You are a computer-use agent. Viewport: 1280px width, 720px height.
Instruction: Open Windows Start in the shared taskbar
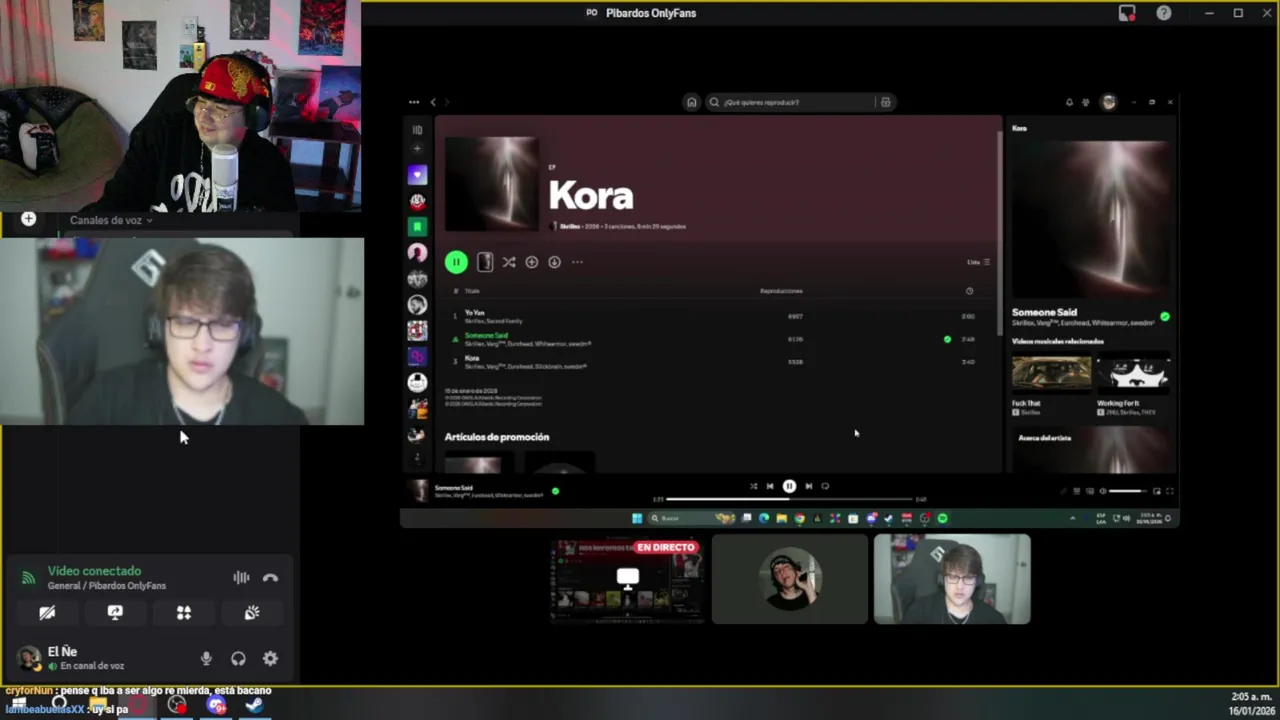click(x=637, y=518)
